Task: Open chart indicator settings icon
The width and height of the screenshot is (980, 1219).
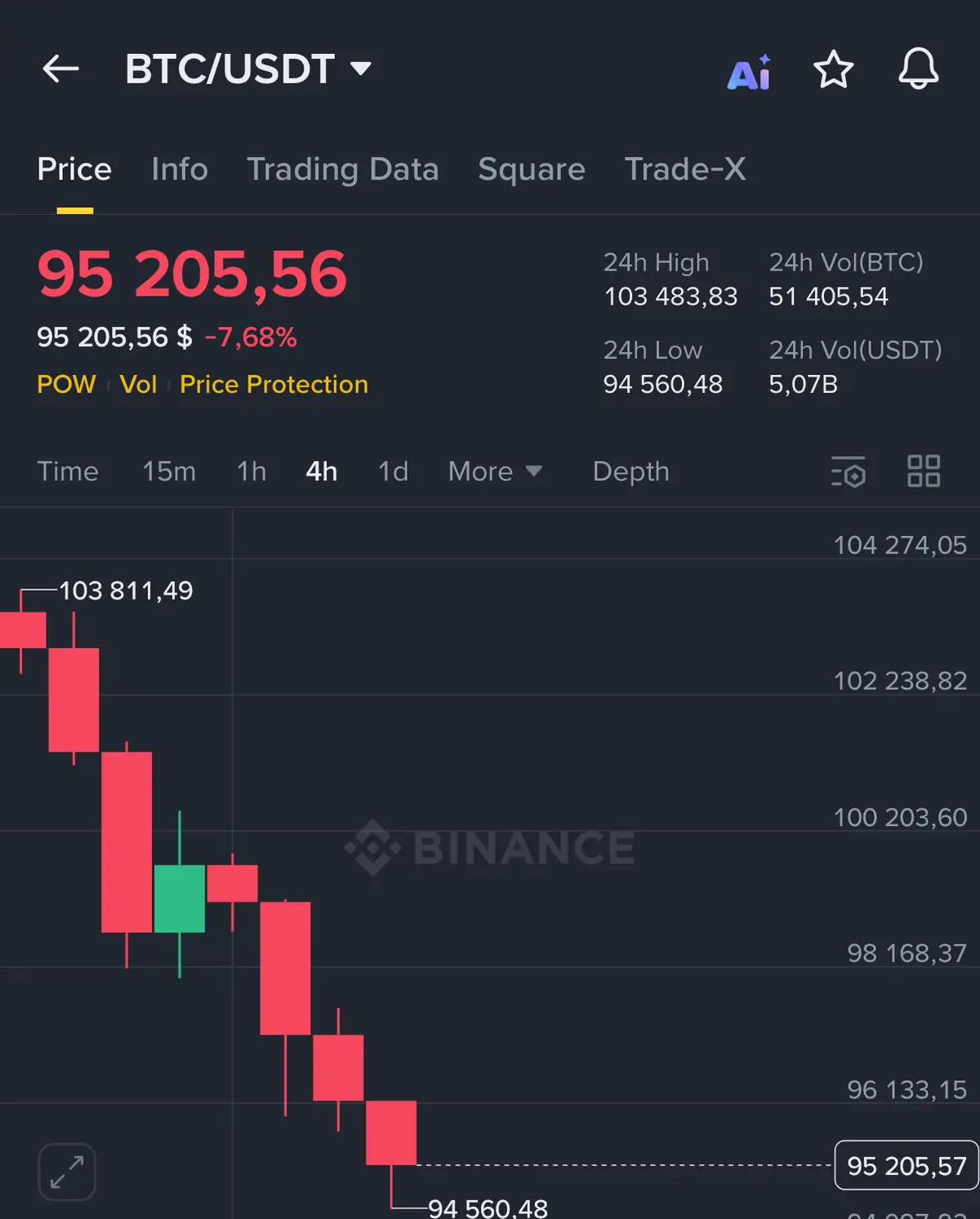Action: (848, 471)
